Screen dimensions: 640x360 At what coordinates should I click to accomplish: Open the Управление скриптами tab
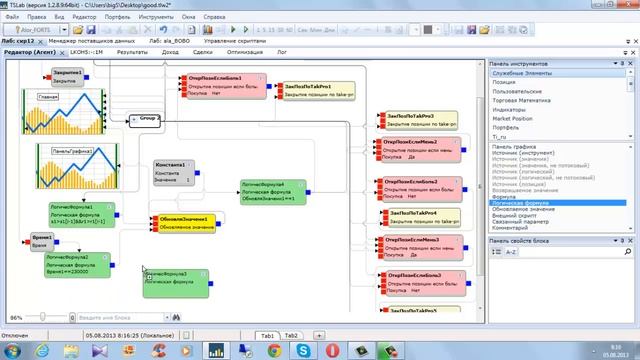235,41
